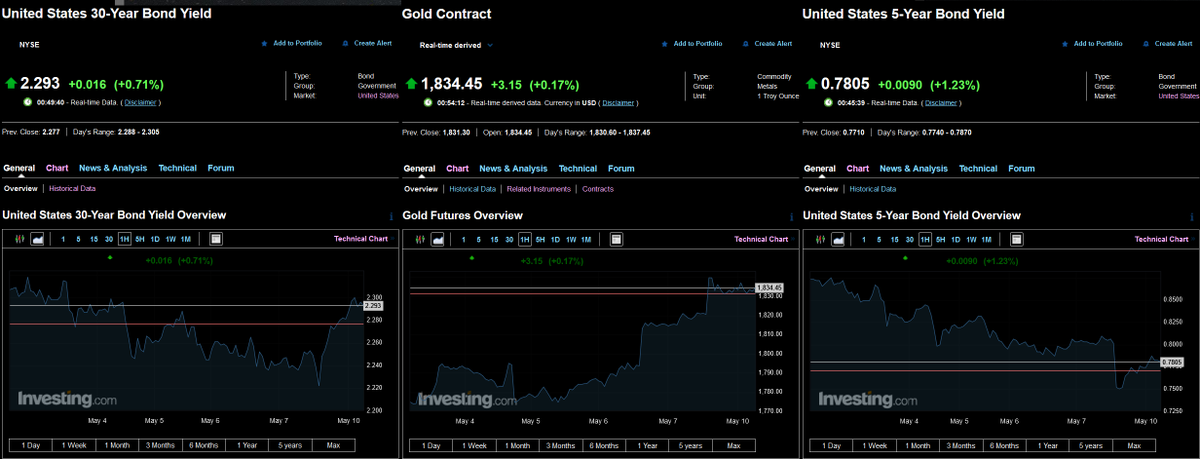Click the bell icon beside Gold Create Alert
The width and height of the screenshot is (1200, 459).
pyautogui.click(x=746, y=44)
